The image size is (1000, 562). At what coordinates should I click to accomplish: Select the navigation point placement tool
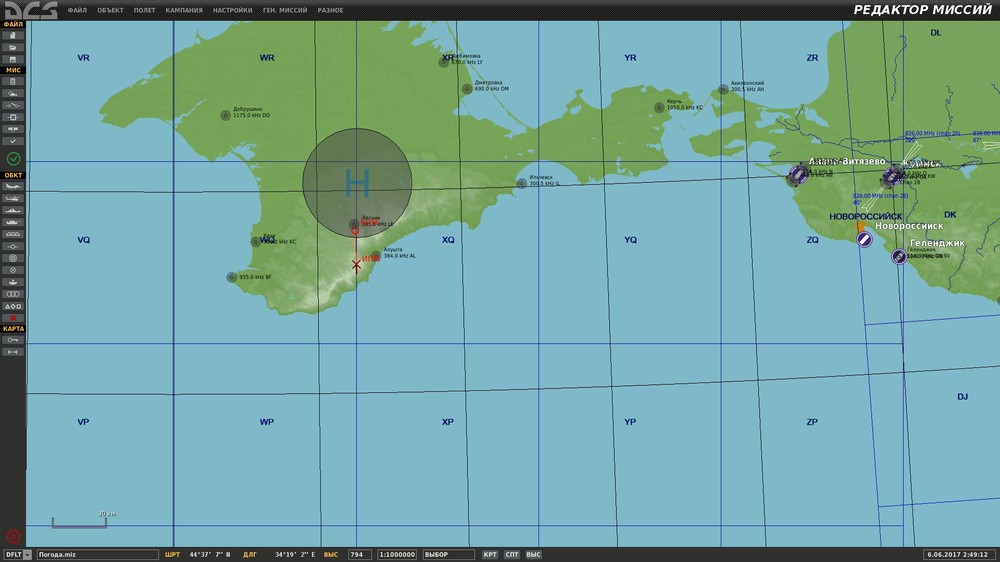click(x=13, y=246)
